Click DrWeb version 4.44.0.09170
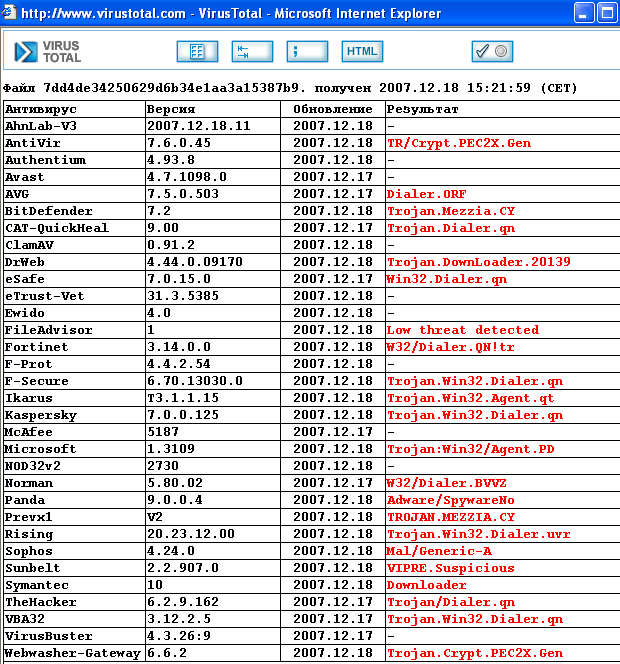 point(195,262)
